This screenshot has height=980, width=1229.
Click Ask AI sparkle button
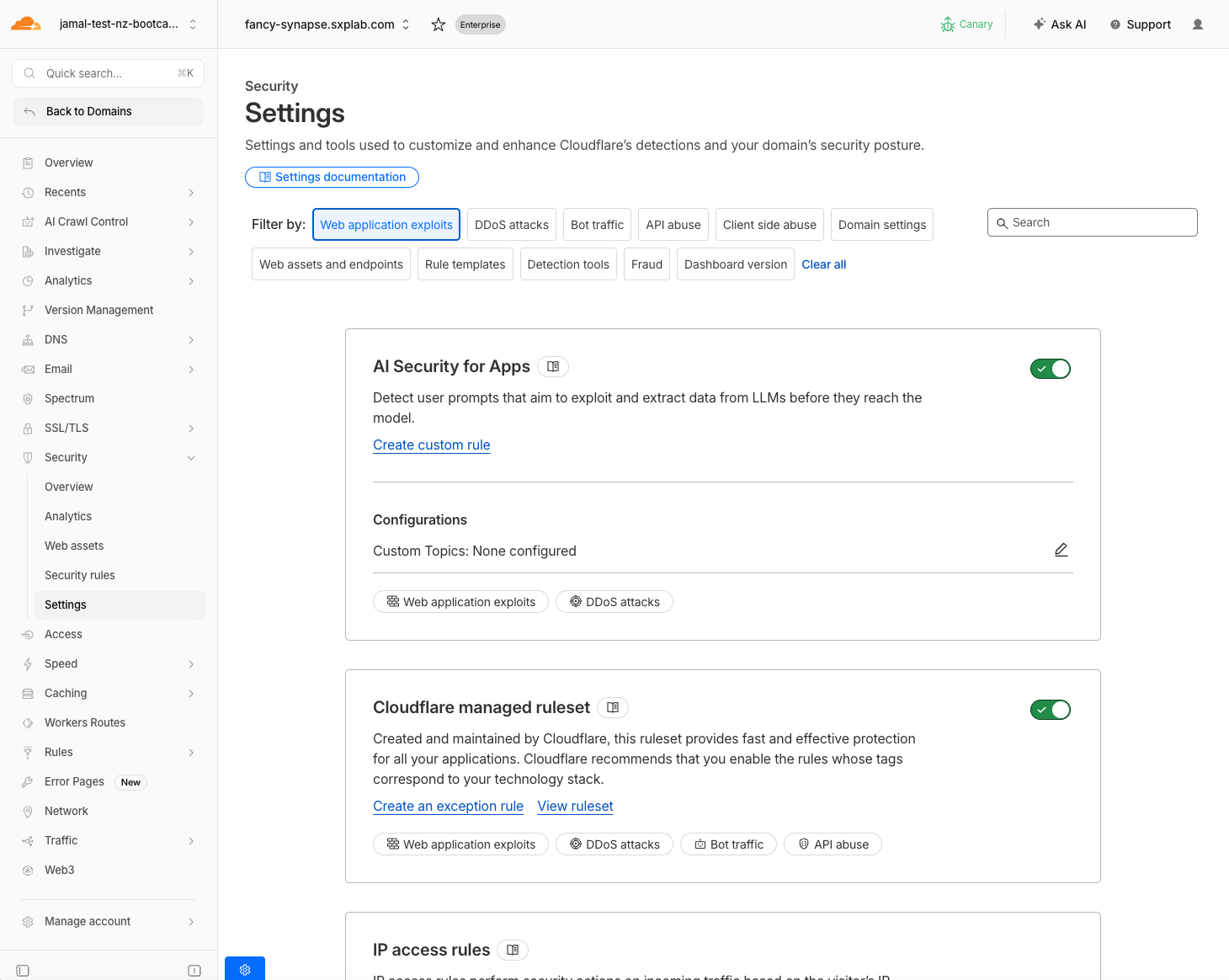[1059, 24]
